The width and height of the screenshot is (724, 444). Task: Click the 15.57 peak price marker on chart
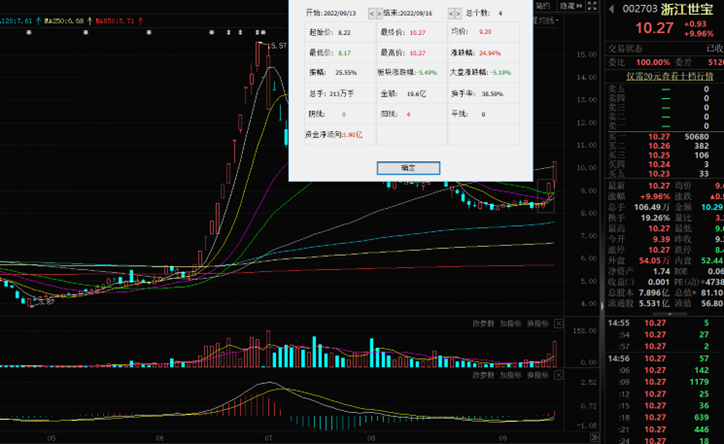pyautogui.click(x=273, y=45)
